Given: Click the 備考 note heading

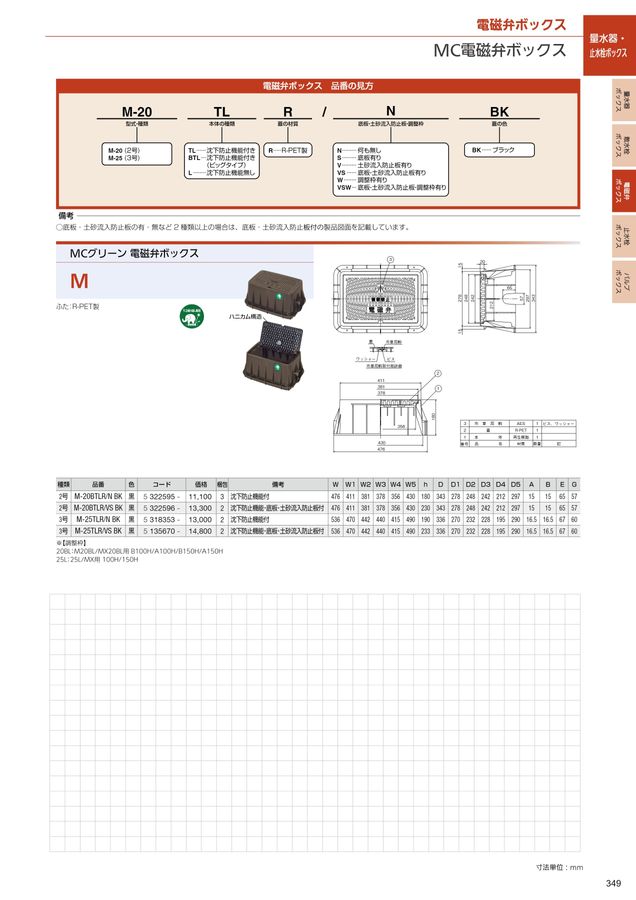Looking at the screenshot, I should coord(65,216).
